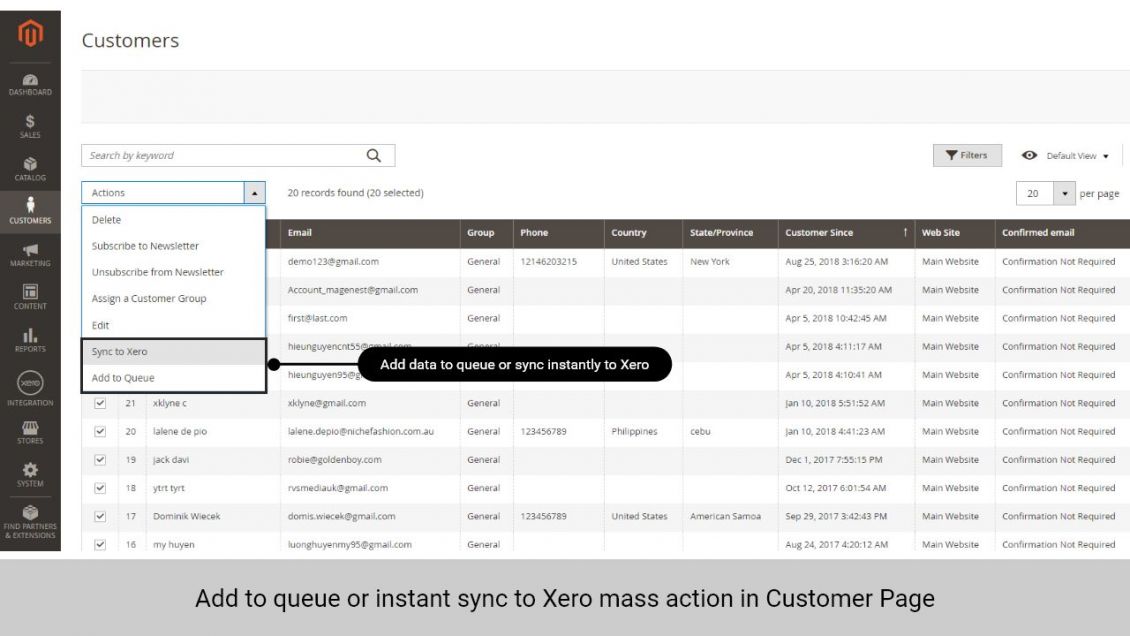Sort by Confirmed email column header

click(1062, 233)
